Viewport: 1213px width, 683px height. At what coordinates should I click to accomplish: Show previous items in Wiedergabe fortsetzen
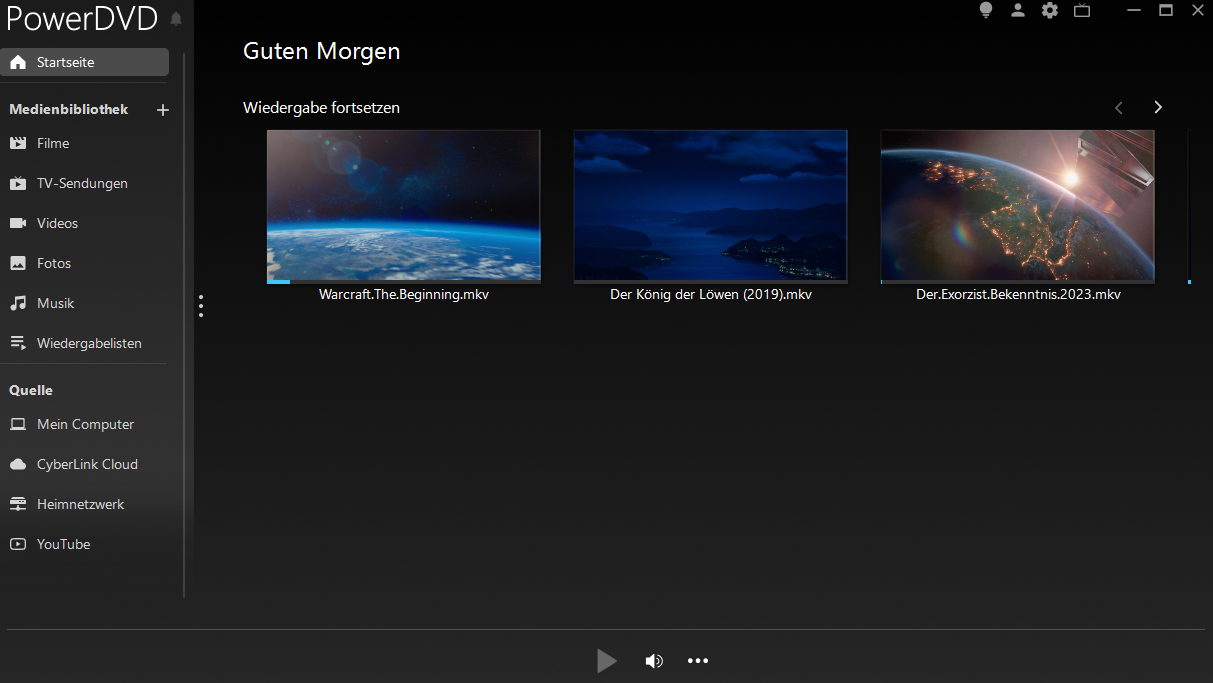[1119, 107]
